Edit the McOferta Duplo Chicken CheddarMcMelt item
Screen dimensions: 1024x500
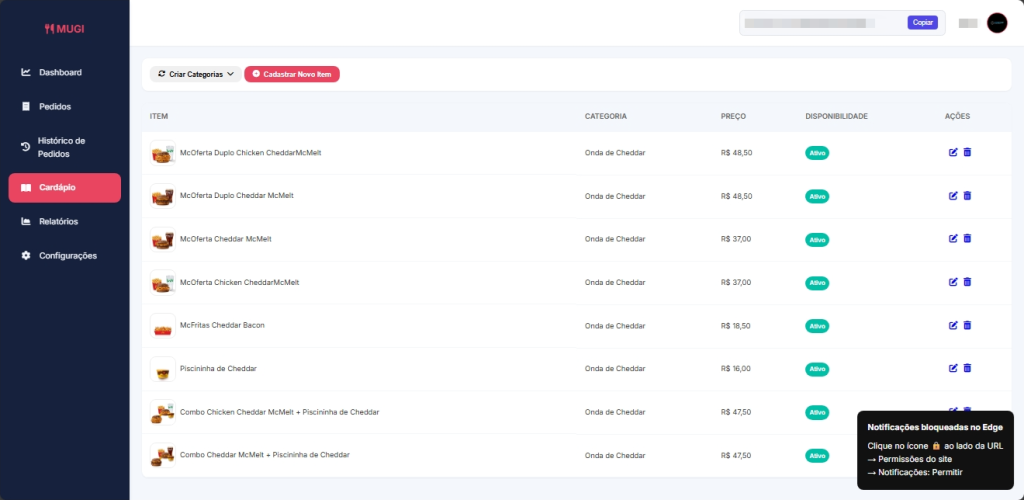953,152
